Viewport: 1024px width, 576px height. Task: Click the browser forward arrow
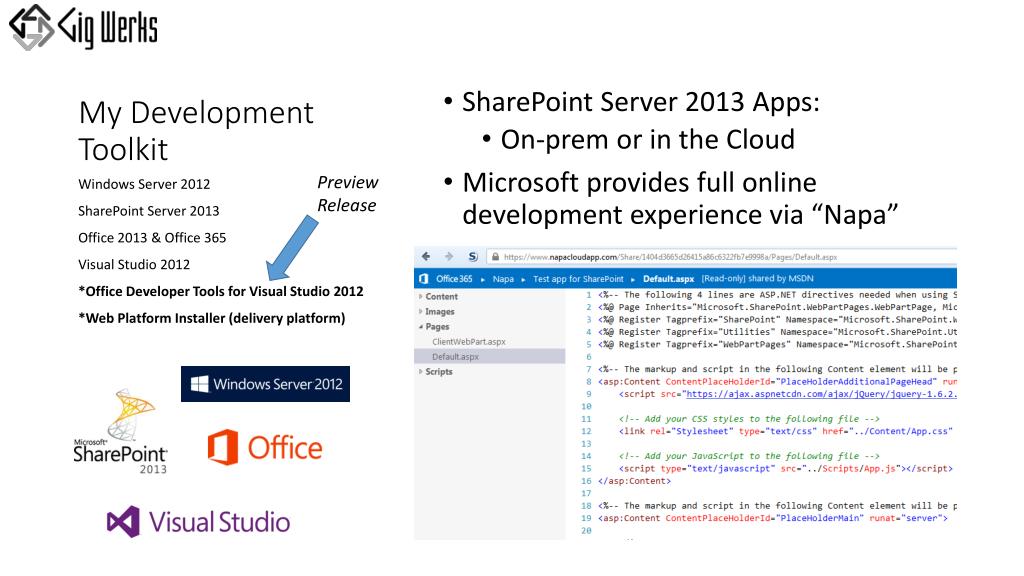449,257
